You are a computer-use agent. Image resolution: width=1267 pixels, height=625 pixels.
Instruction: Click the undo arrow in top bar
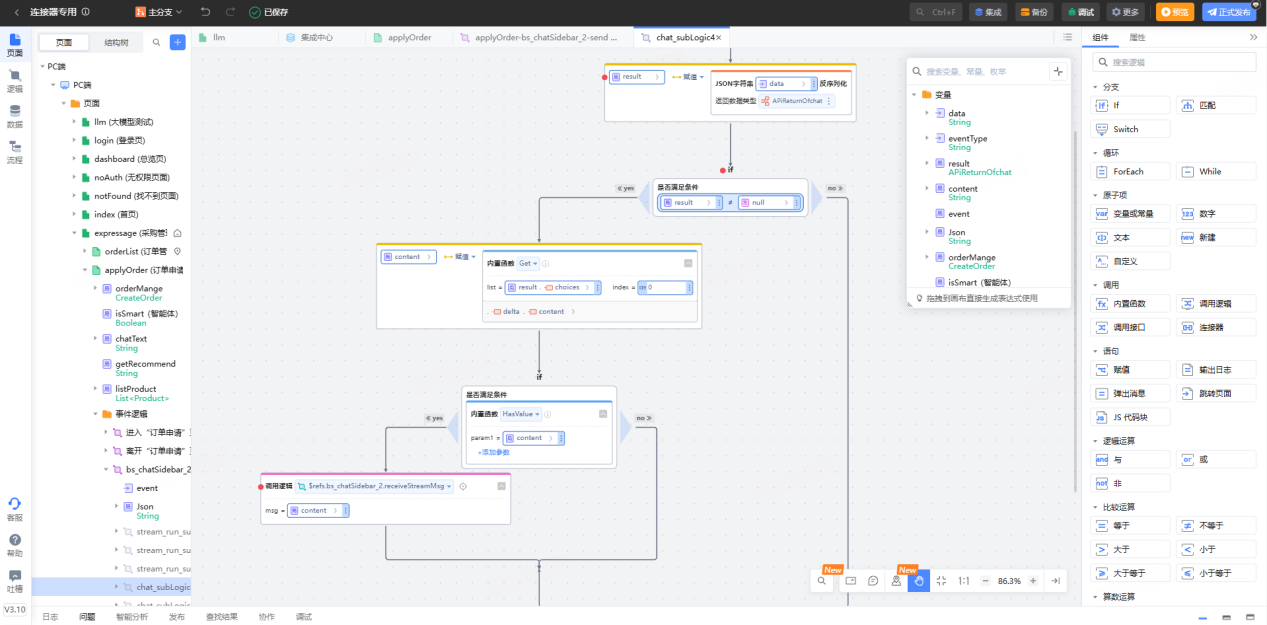pos(205,12)
